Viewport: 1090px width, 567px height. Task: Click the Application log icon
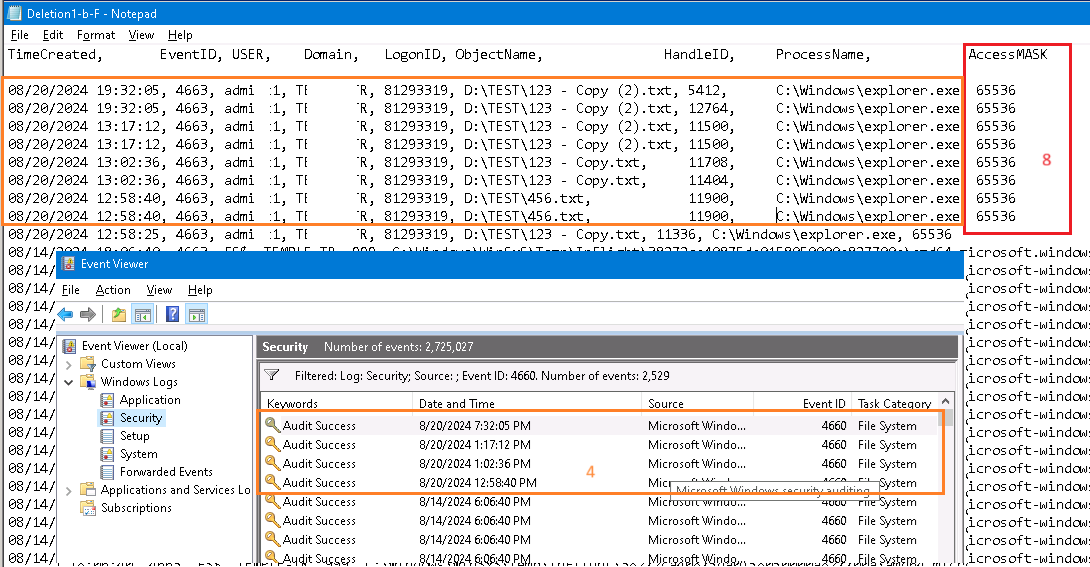(x=107, y=400)
